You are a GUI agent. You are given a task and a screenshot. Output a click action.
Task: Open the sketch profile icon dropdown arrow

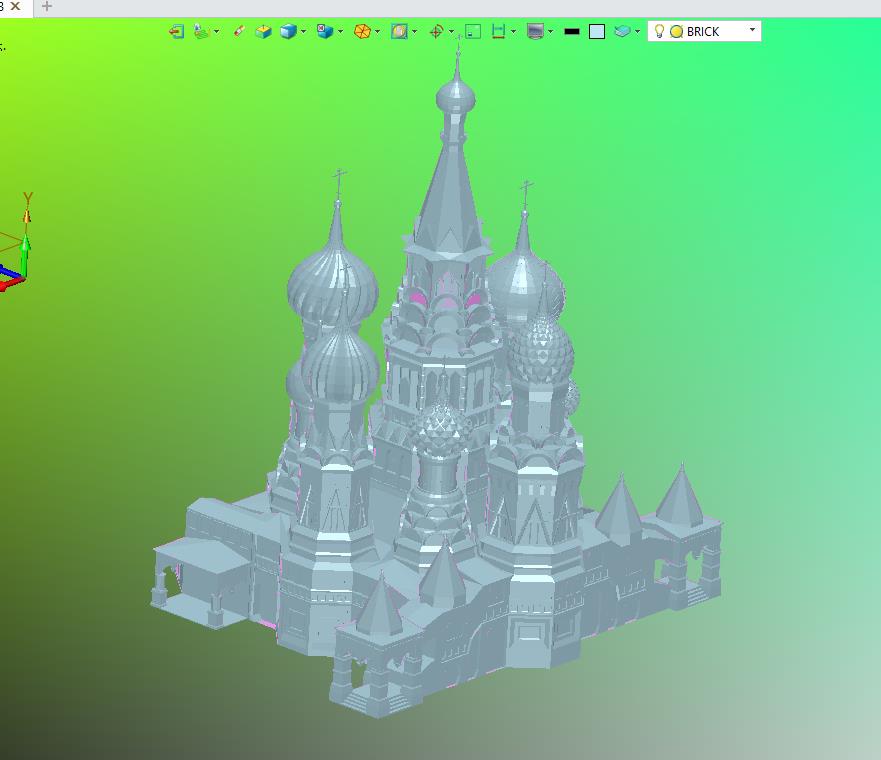[217, 31]
